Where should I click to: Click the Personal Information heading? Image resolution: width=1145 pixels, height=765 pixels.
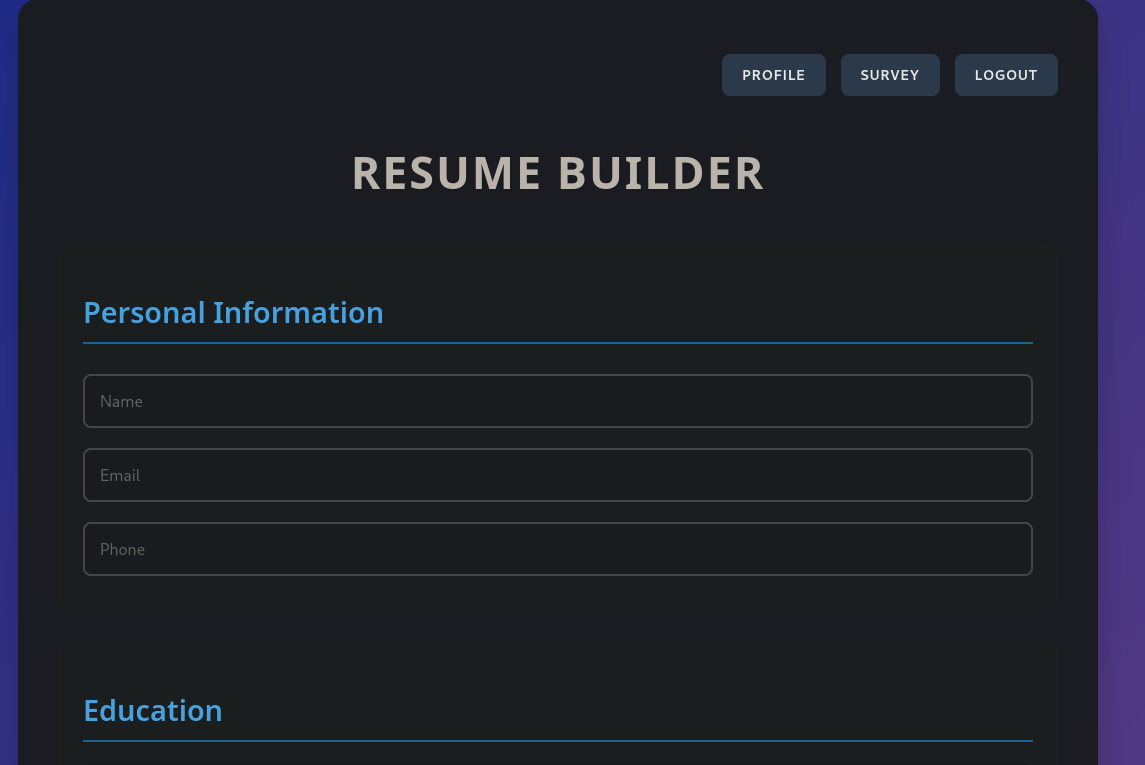pyautogui.click(x=233, y=313)
